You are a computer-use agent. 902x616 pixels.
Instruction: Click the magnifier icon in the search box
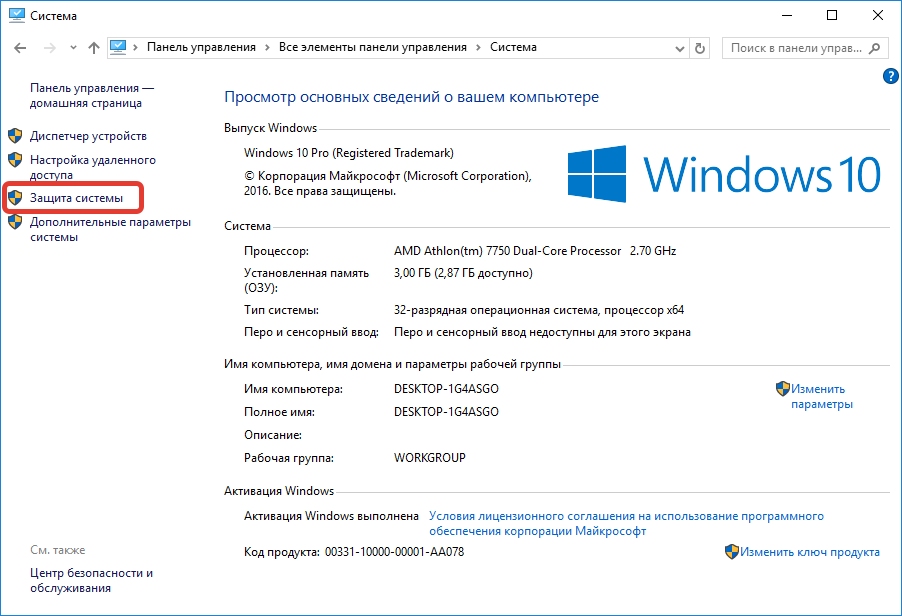coord(875,47)
